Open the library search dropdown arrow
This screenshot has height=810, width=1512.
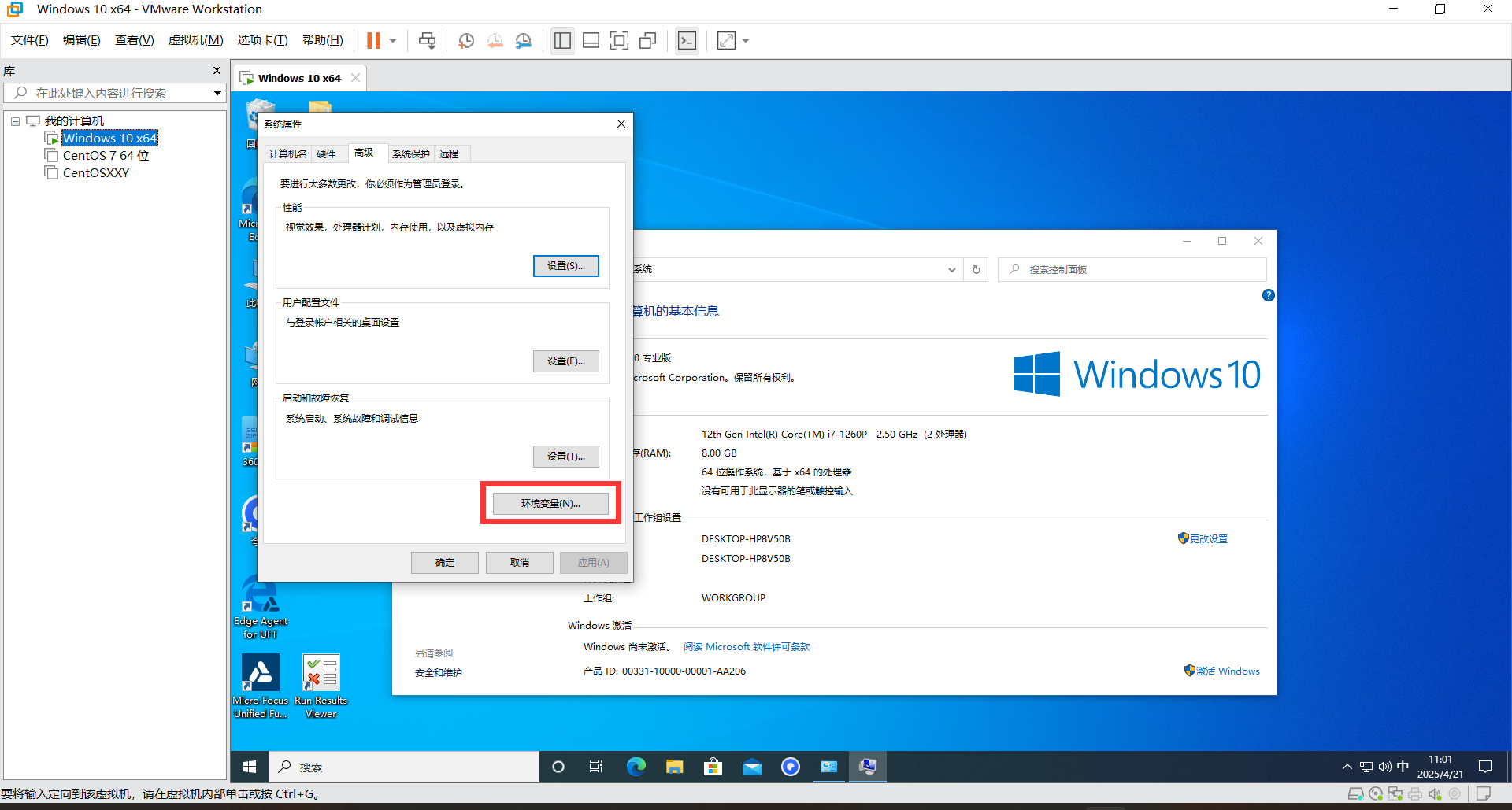[217, 93]
